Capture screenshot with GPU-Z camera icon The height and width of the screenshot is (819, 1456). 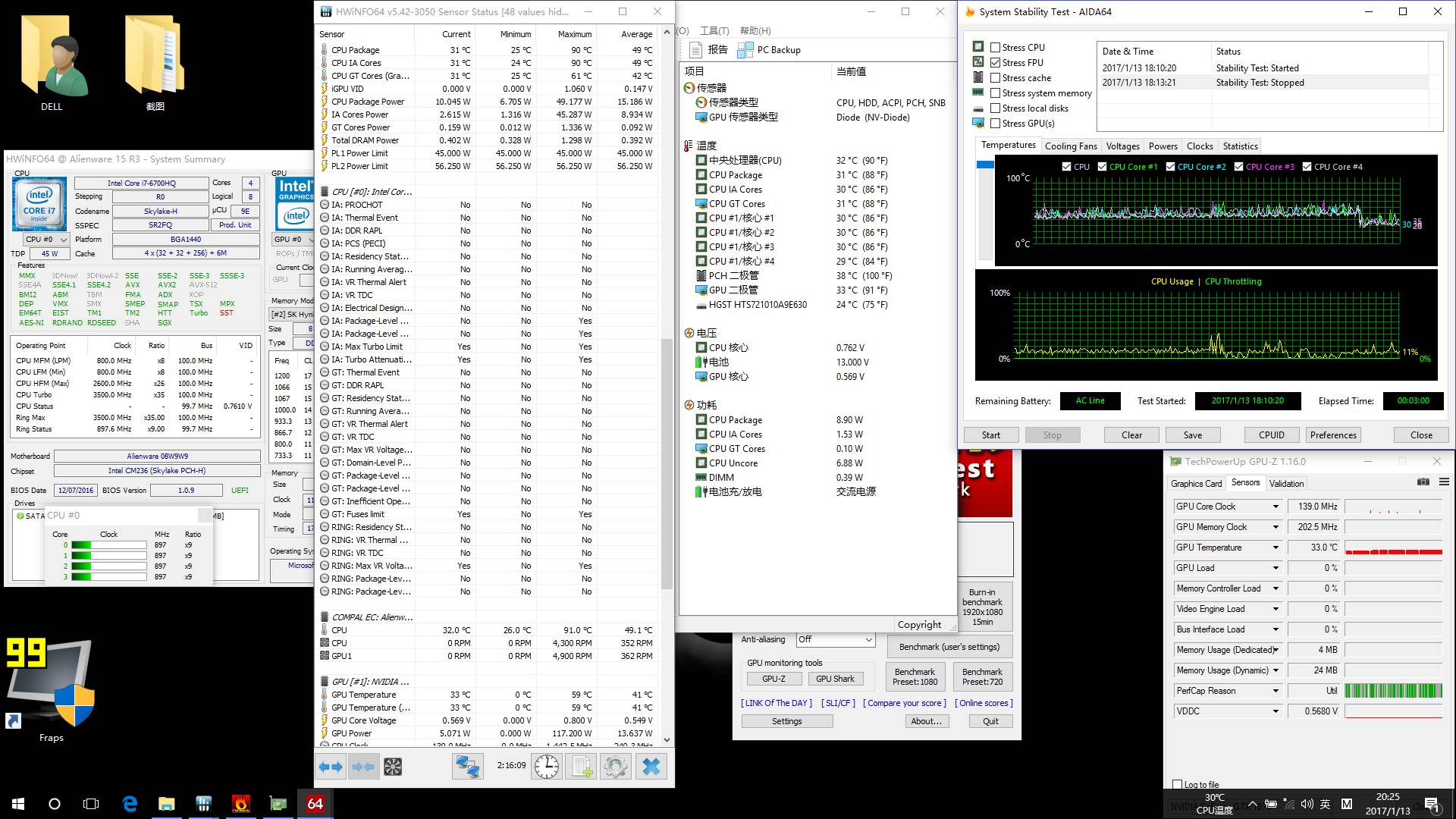(x=1423, y=481)
